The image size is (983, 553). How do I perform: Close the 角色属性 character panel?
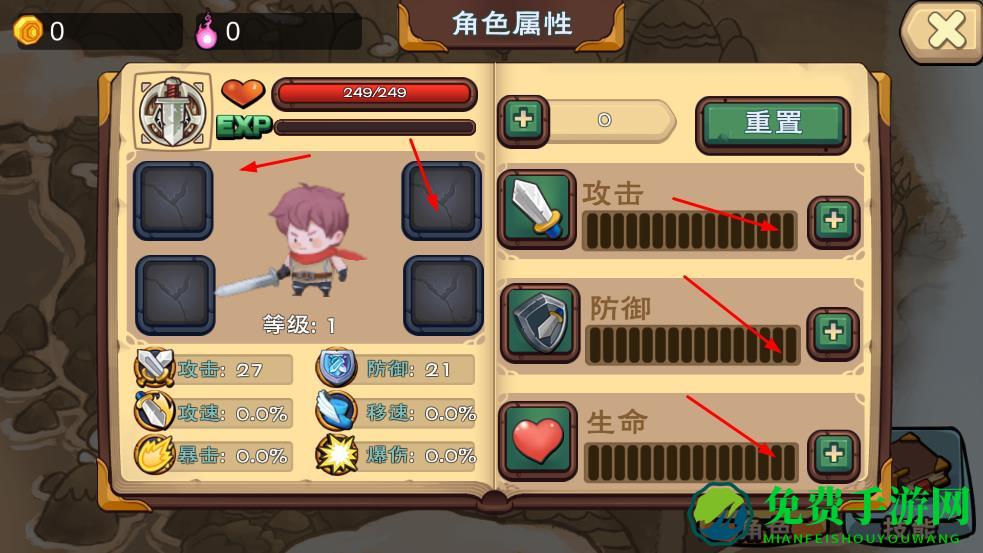coord(944,31)
